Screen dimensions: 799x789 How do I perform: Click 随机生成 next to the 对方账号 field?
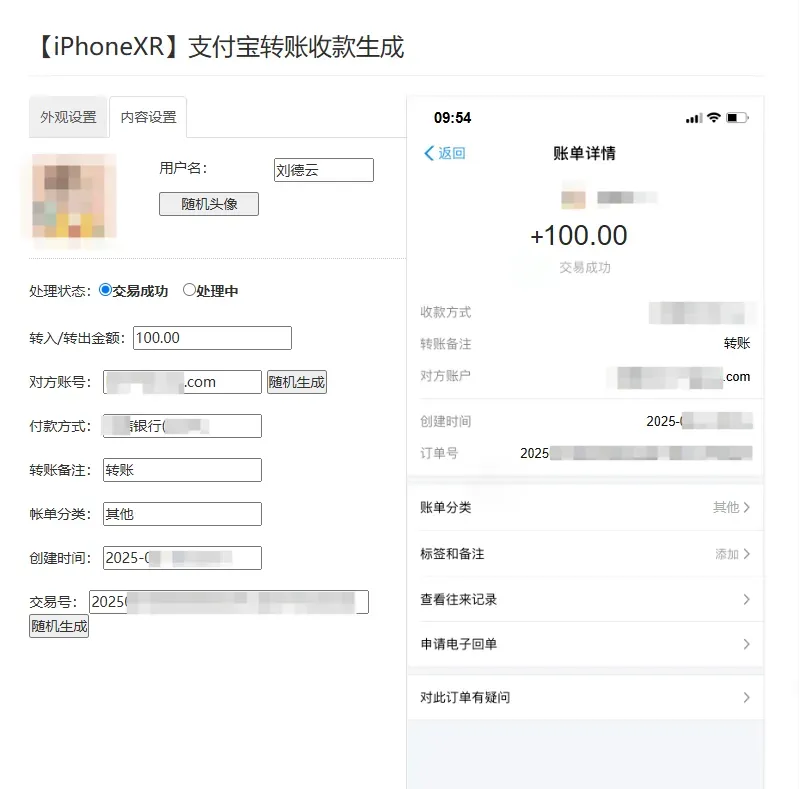coord(297,382)
